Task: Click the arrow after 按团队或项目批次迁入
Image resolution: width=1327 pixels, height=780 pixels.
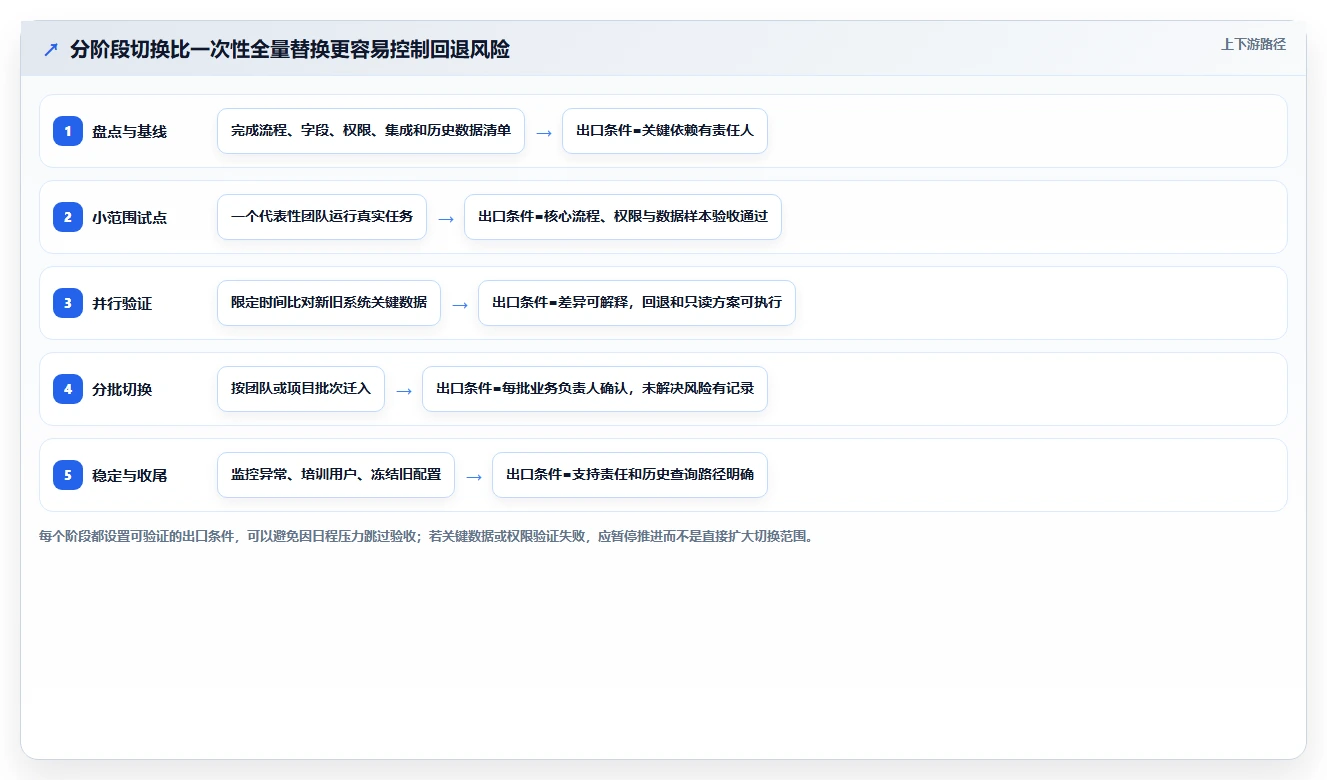Action: click(x=404, y=390)
